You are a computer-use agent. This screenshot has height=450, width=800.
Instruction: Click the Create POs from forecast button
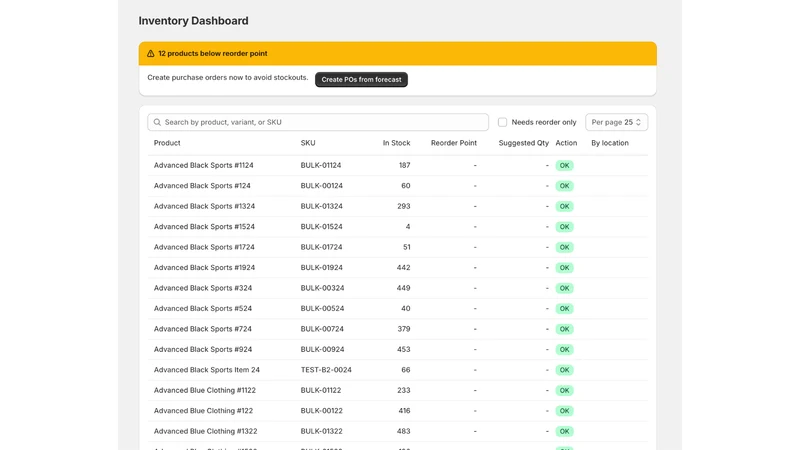coord(361,80)
